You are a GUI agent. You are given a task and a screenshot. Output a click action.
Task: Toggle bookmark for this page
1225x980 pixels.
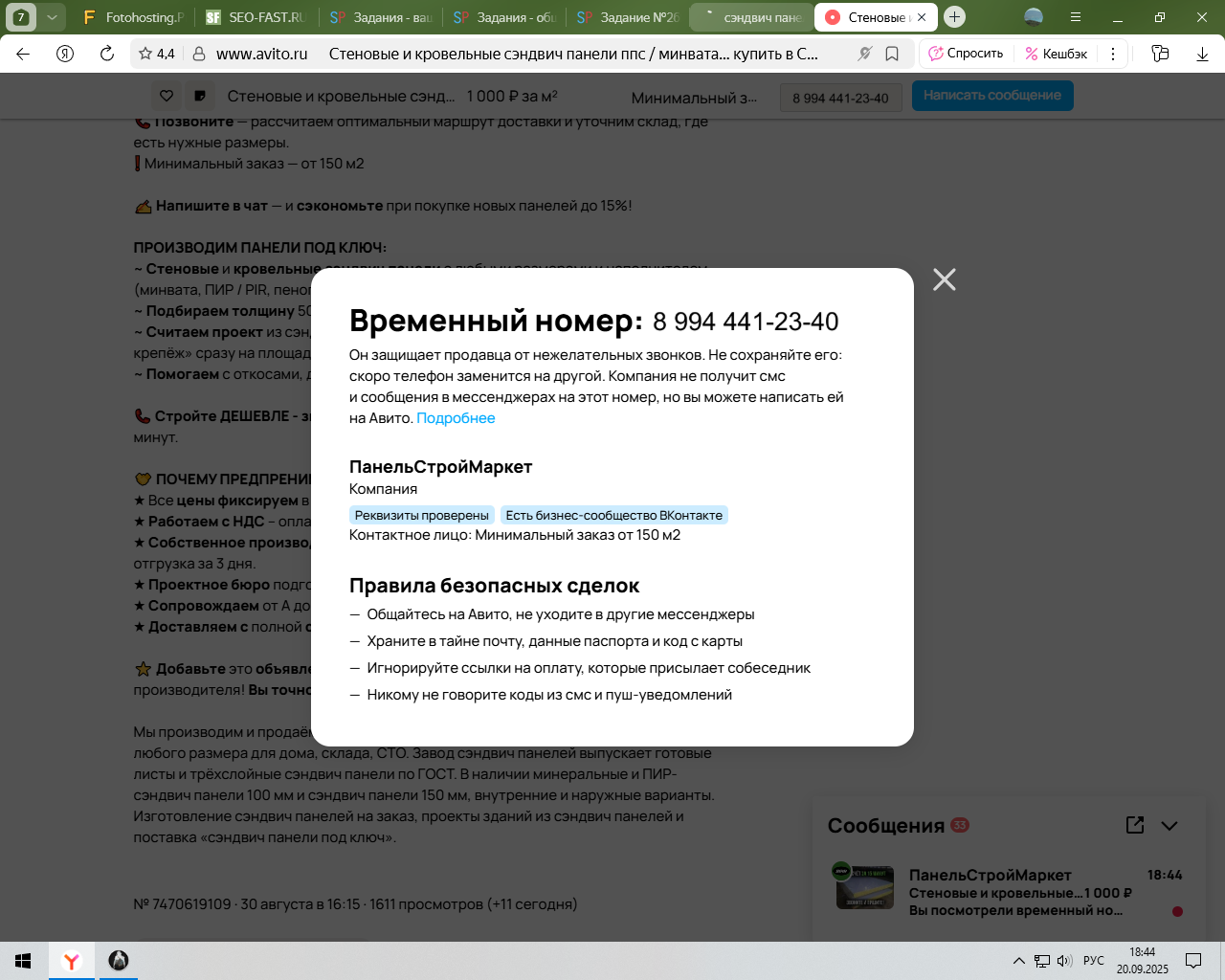(x=892, y=54)
